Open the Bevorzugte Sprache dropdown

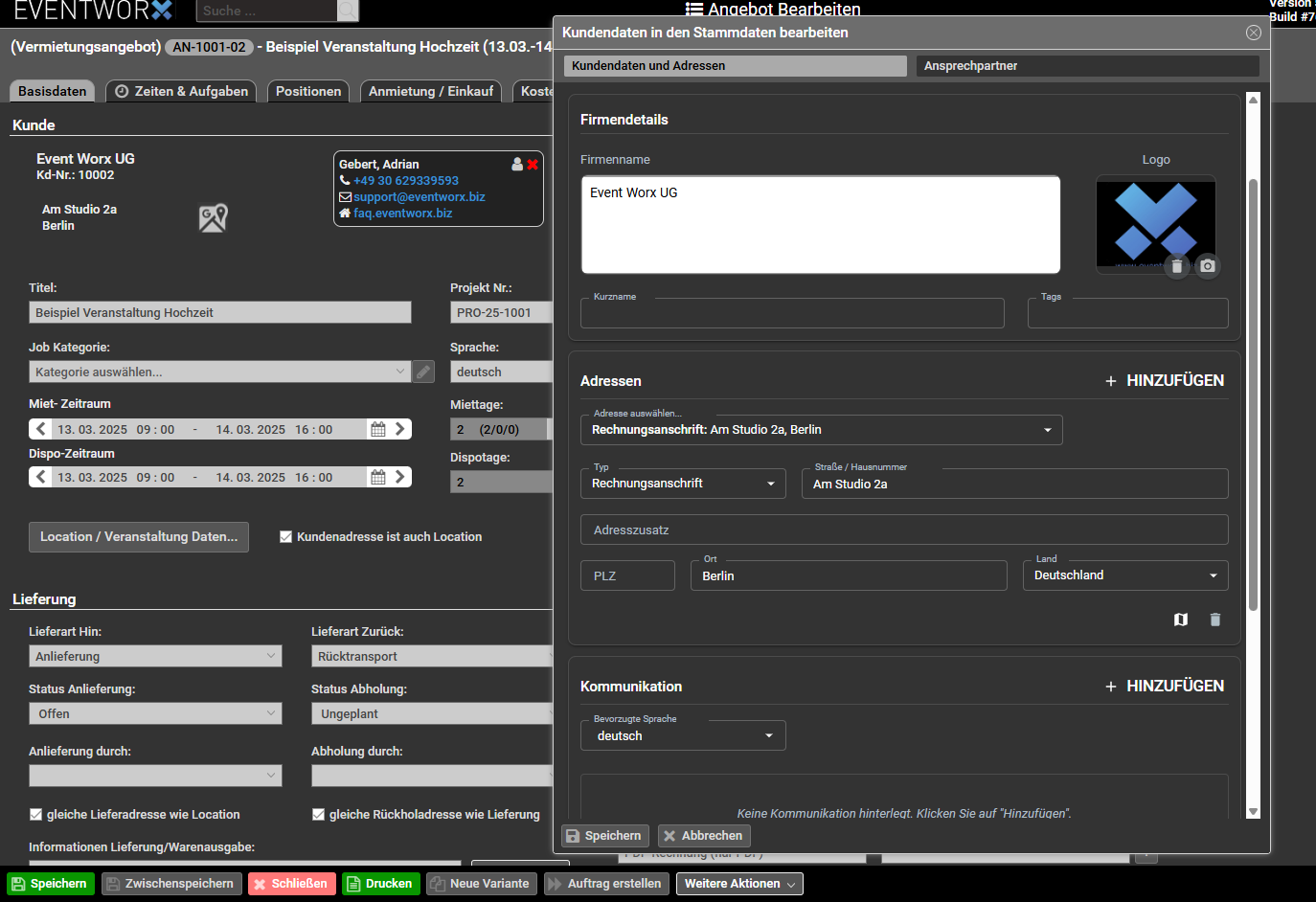683,735
